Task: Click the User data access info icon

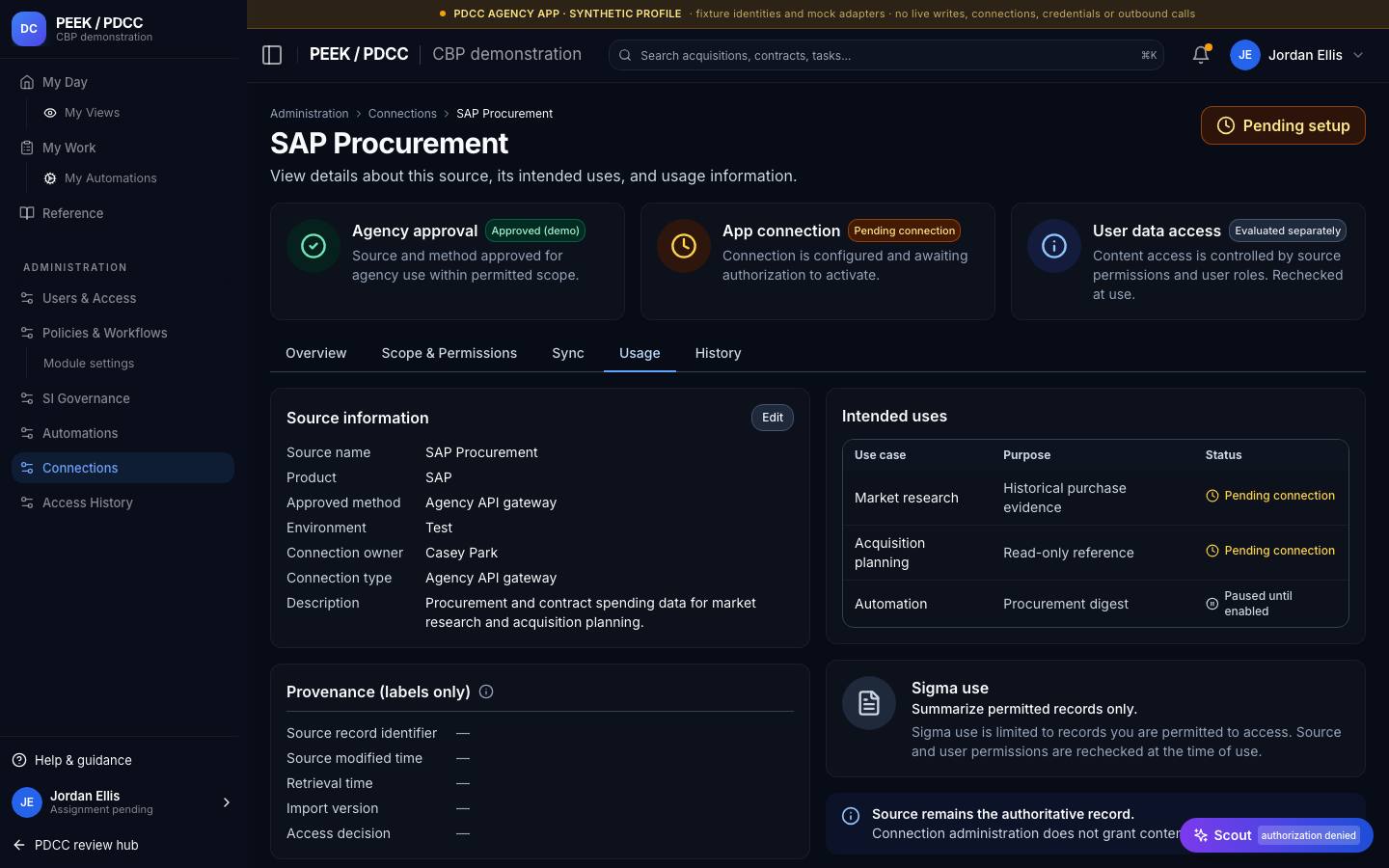Action: (1054, 246)
